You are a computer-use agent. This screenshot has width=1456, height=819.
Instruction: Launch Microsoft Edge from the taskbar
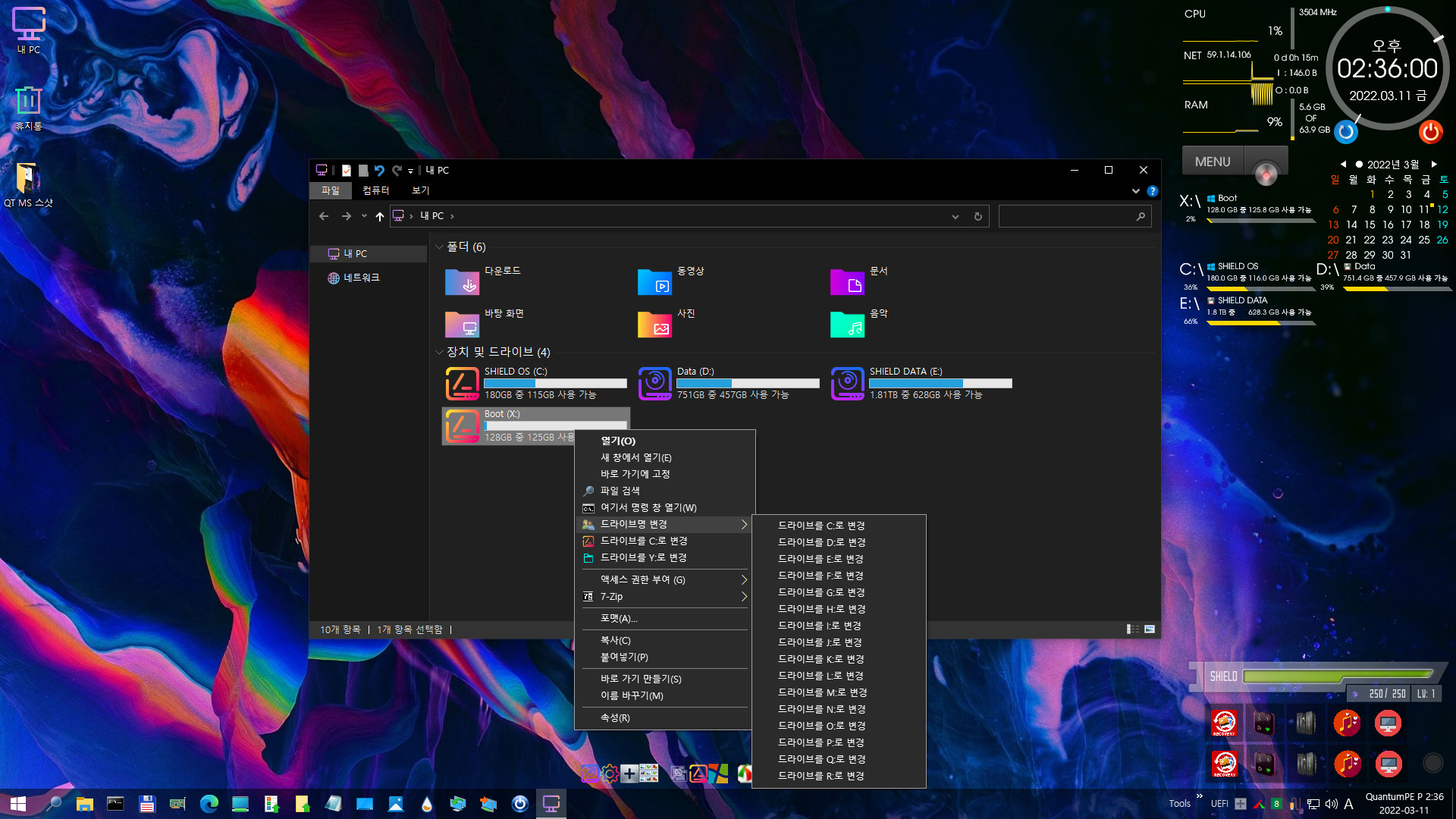tap(209, 804)
